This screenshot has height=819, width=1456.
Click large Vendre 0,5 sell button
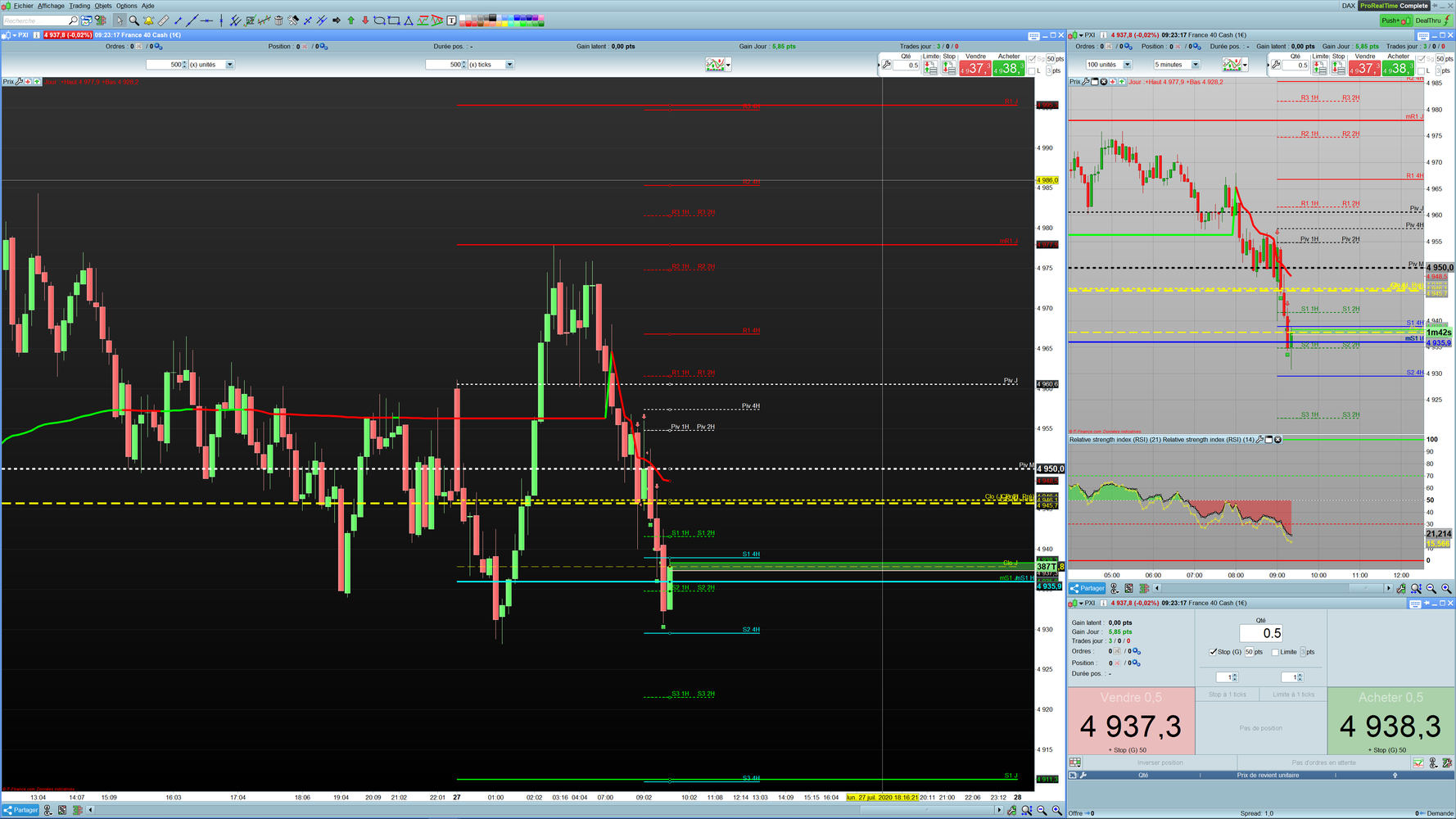pos(1131,721)
